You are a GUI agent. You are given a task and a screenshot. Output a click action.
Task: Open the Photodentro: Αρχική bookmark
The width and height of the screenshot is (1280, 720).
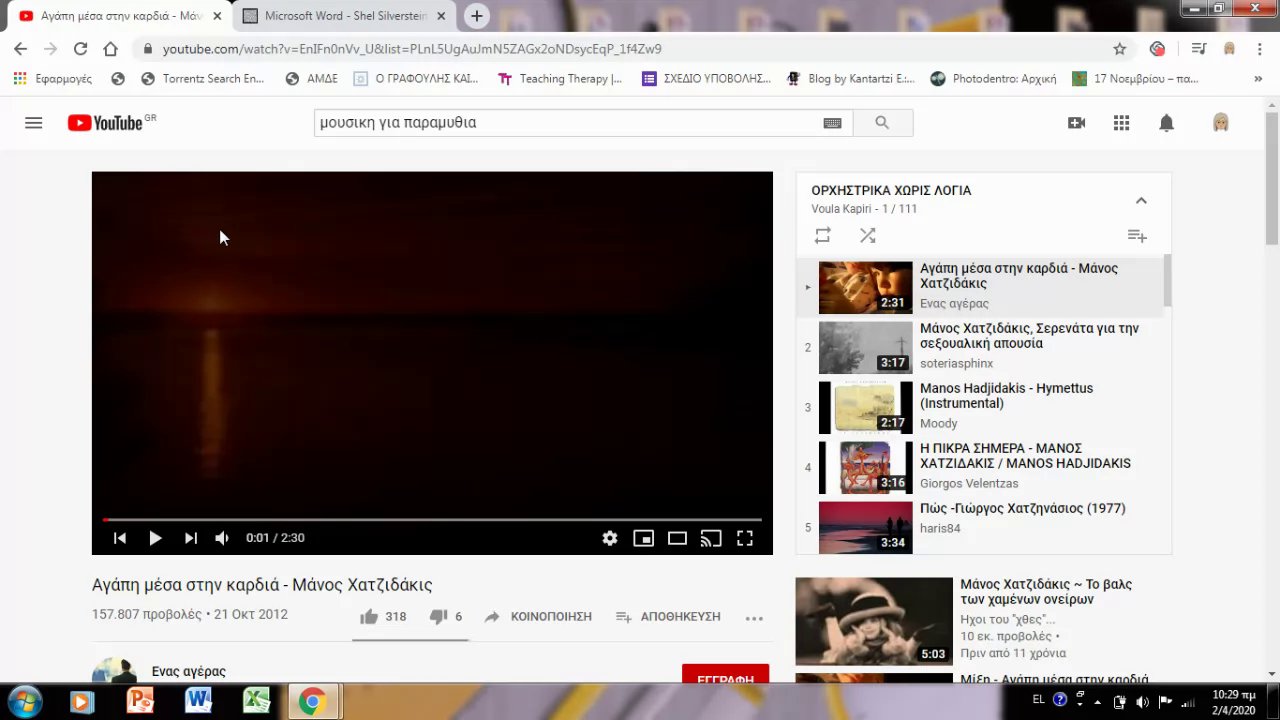(992, 79)
